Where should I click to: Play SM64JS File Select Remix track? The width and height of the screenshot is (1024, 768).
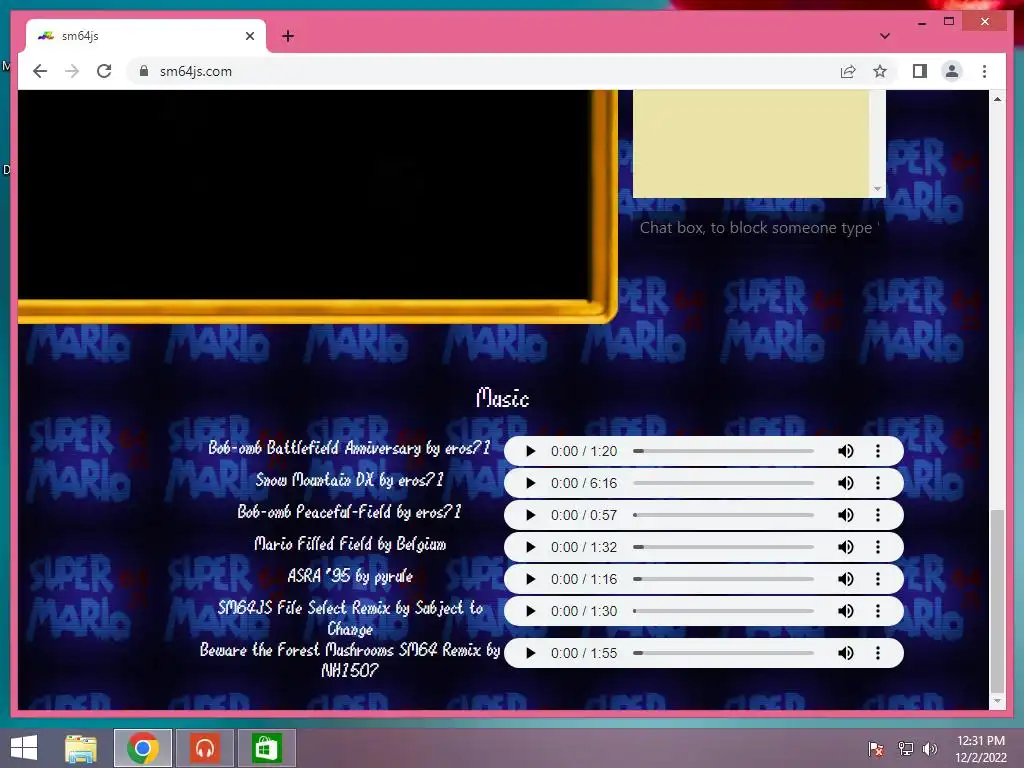click(530, 611)
